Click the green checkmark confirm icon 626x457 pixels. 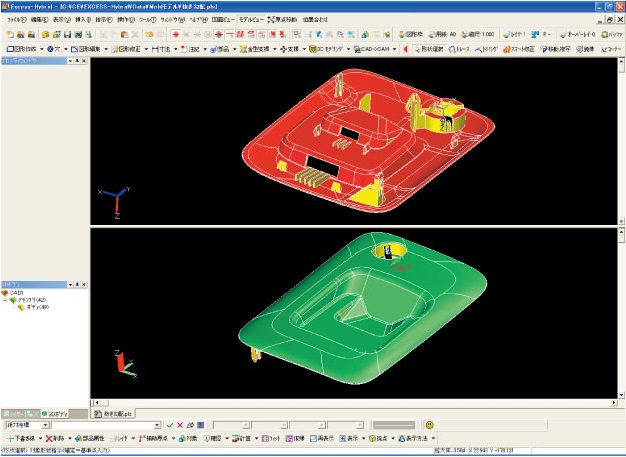(x=170, y=425)
